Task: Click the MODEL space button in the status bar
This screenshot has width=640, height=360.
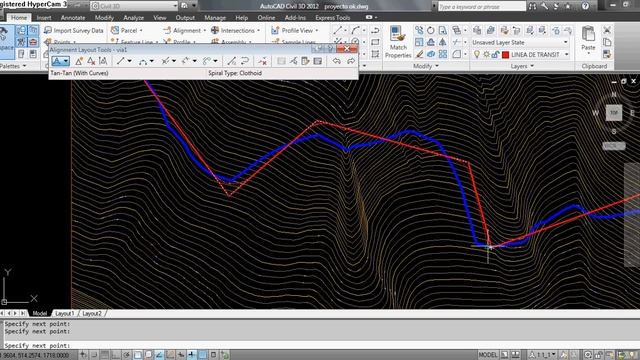Action: (x=487, y=355)
